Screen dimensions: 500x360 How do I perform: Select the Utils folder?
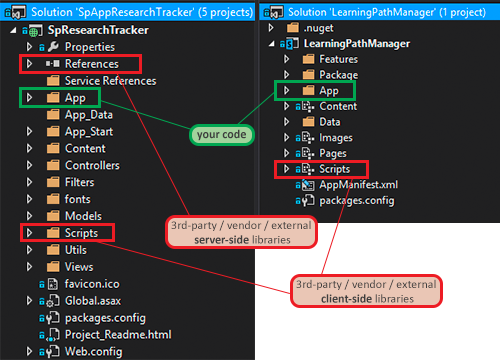(76, 250)
